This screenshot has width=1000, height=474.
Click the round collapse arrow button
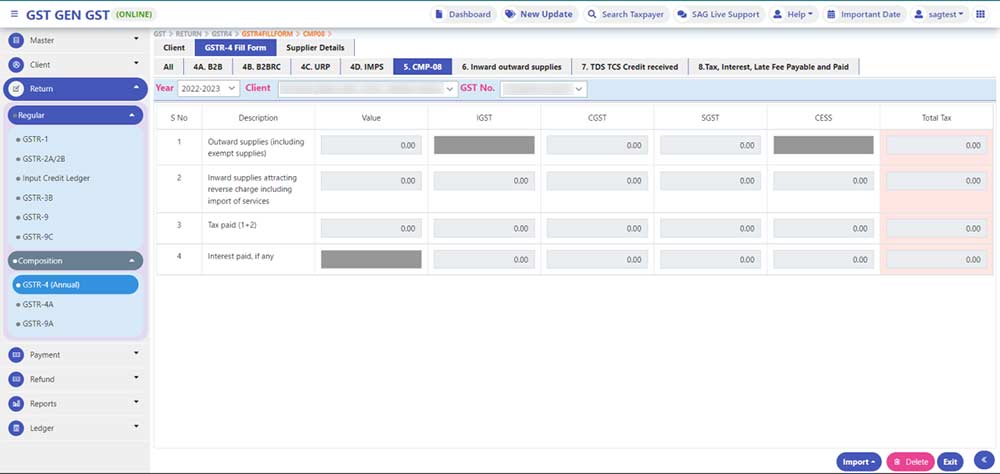981,460
